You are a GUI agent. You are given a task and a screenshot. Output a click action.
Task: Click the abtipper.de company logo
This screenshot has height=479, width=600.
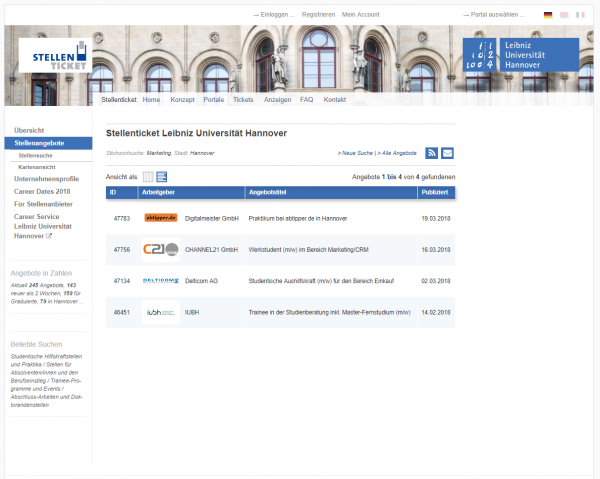[161, 218]
